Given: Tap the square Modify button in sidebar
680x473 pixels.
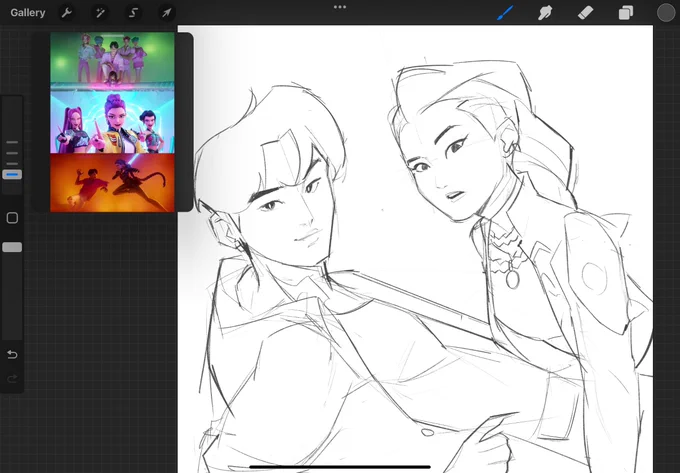Looking at the screenshot, I should click(12, 218).
